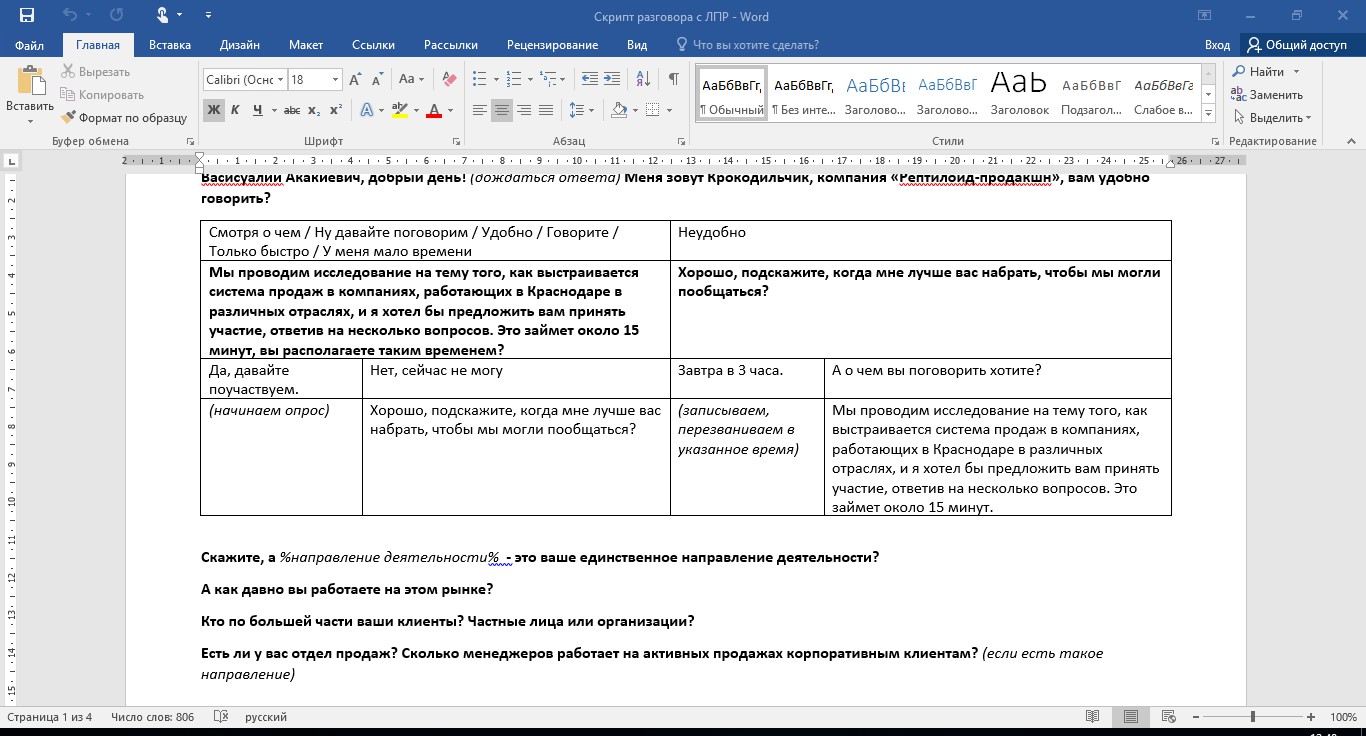Click the Replace (Заменить) icon button
This screenshot has width=1366, height=736.
coord(1267,95)
